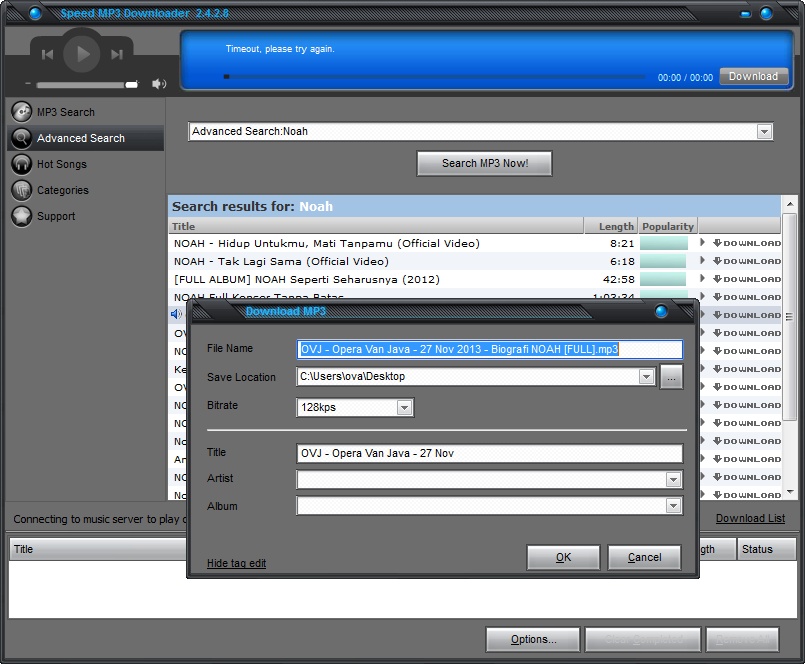Click Status column header in download list
The width and height of the screenshot is (805, 664).
click(766, 549)
